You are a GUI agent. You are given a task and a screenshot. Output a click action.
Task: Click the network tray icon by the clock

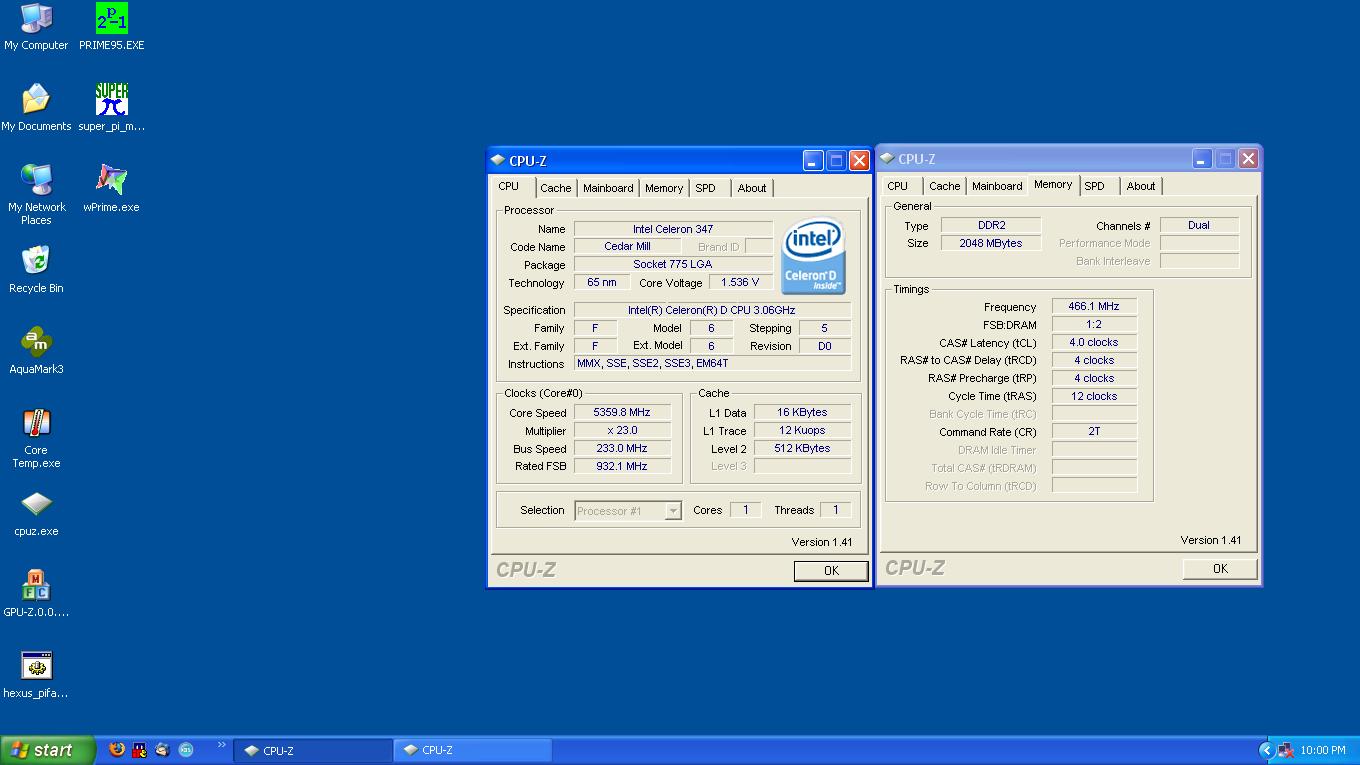(1286, 750)
